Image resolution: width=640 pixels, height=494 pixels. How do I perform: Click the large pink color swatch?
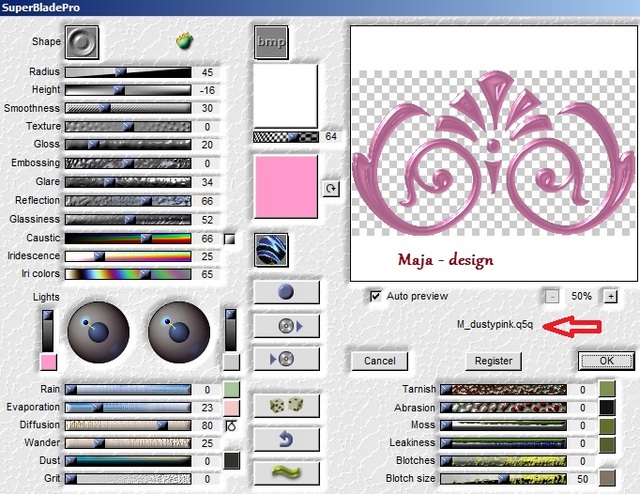(x=286, y=187)
